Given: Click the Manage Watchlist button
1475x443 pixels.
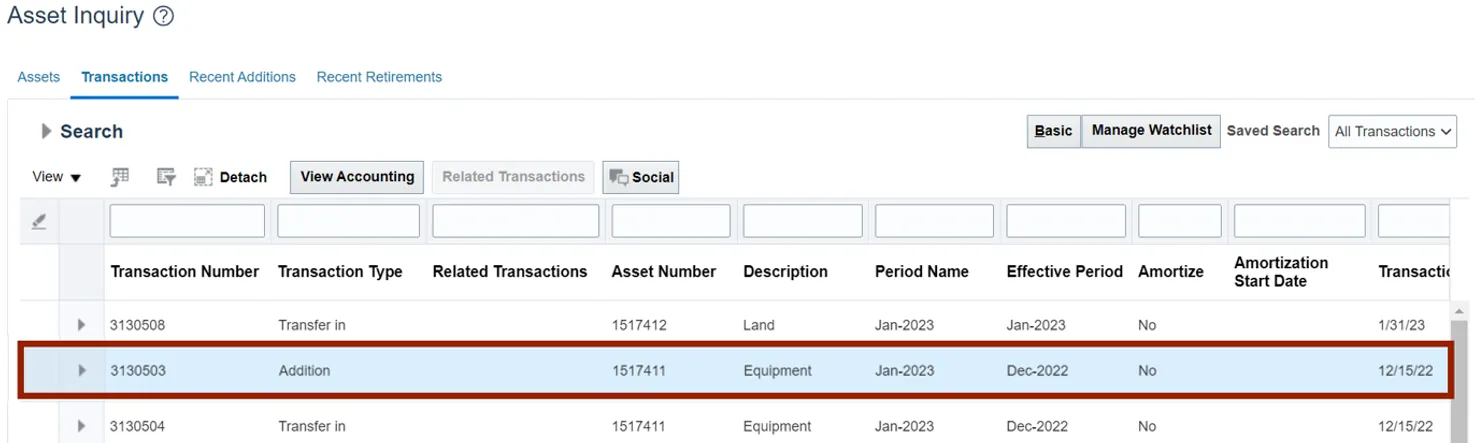Looking at the screenshot, I should (1151, 131).
